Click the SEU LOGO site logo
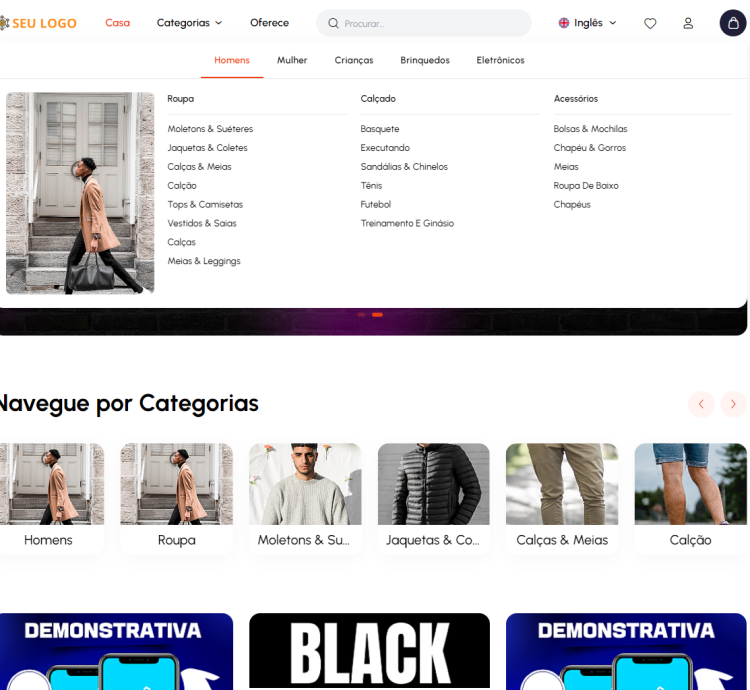This screenshot has height=690, width=750. tap(40, 23)
